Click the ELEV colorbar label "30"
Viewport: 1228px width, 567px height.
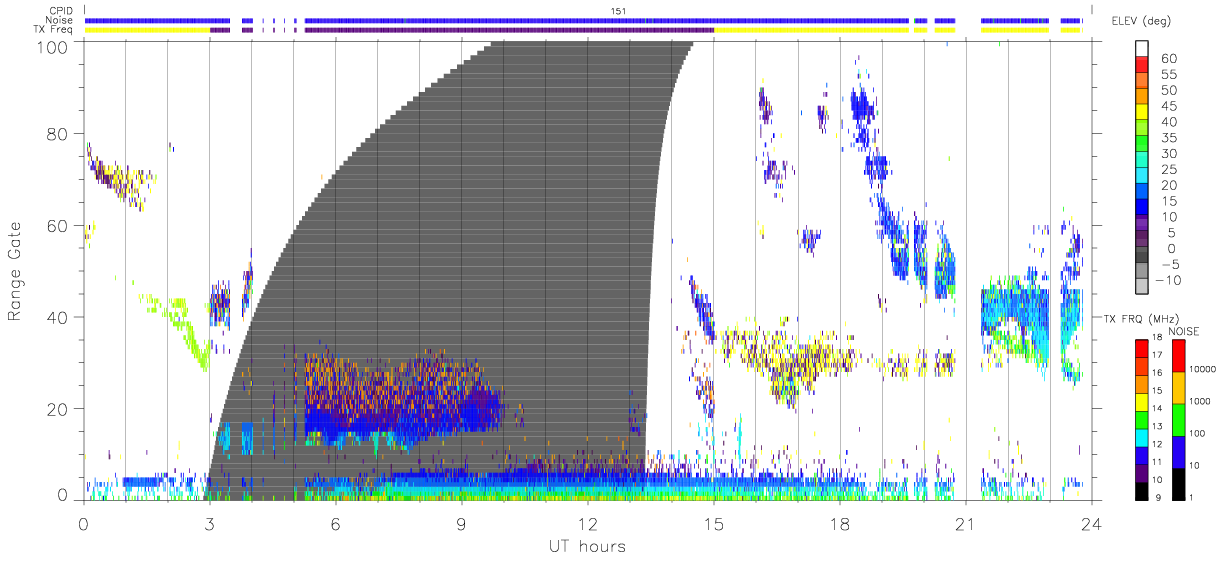coord(1169,153)
